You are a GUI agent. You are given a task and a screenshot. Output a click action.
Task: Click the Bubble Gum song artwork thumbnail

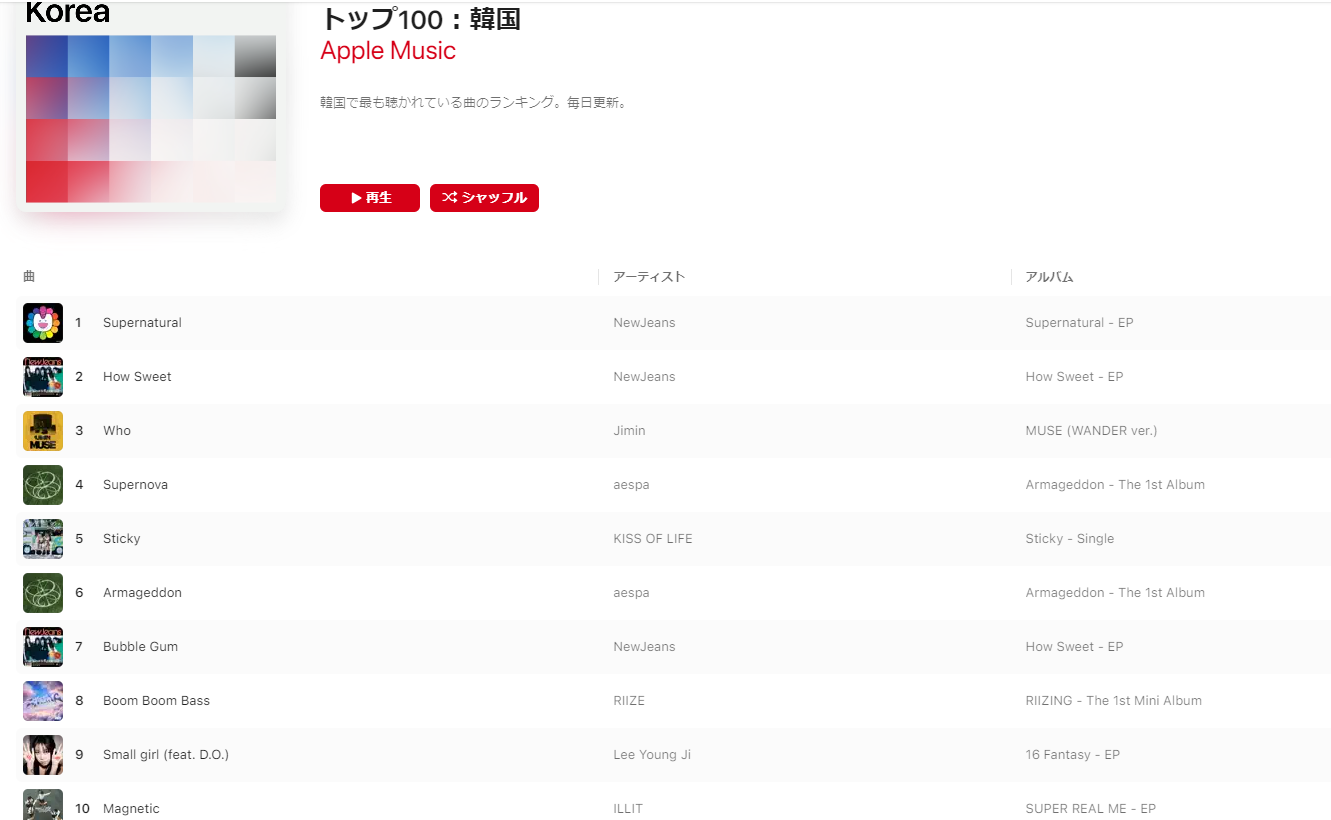43,647
